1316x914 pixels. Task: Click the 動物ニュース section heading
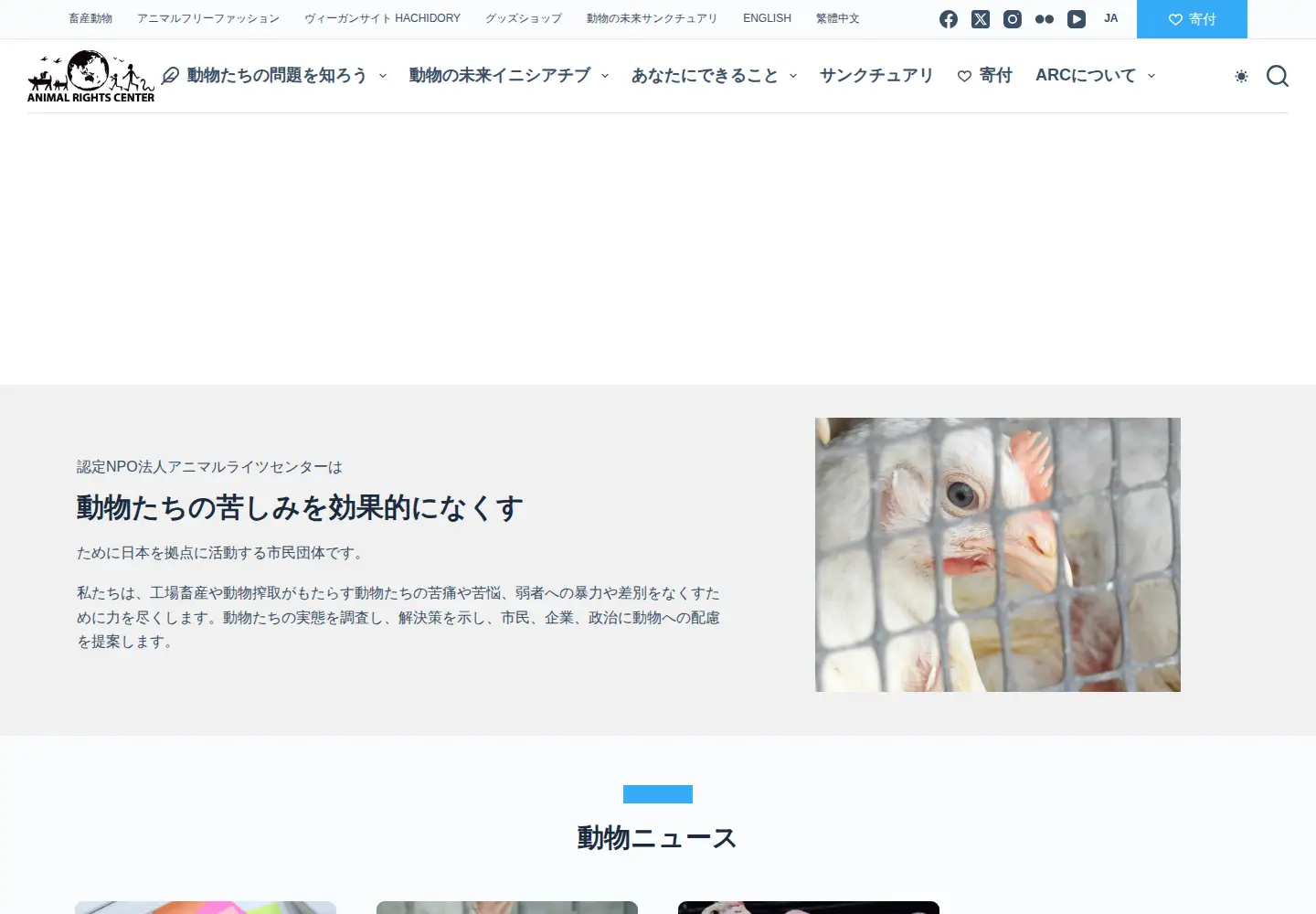657,837
